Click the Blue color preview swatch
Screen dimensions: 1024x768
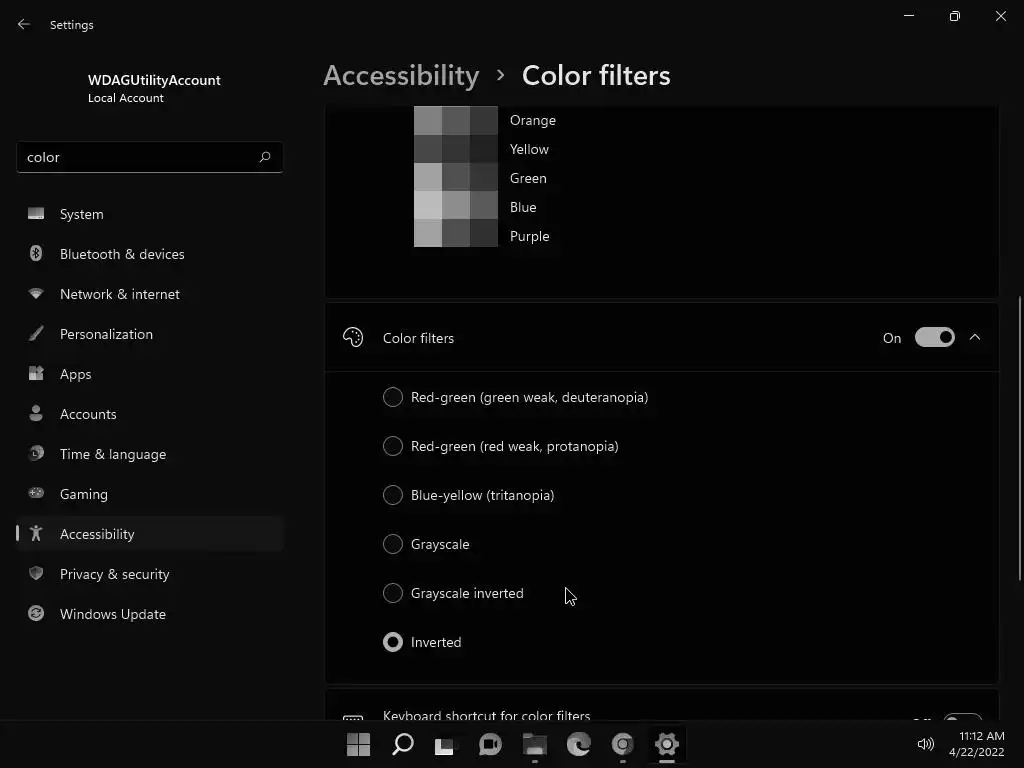click(456, 207)
